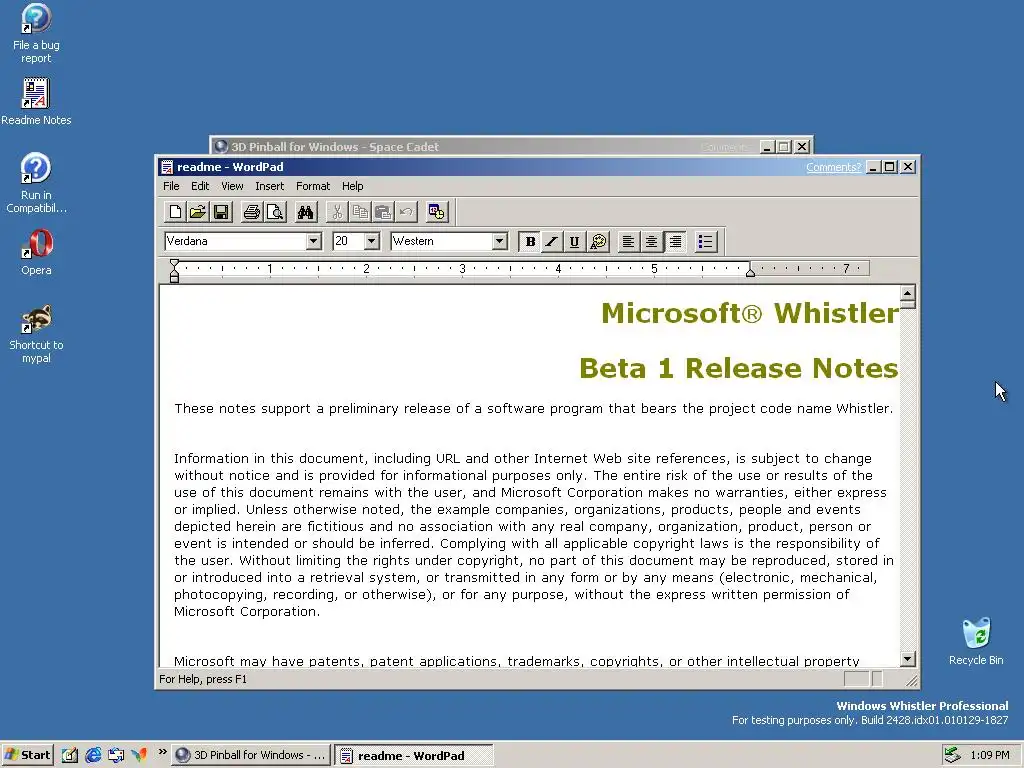
Task: Select Shortcut to mypal desktop icon
Action: click(x=36, y=334)
